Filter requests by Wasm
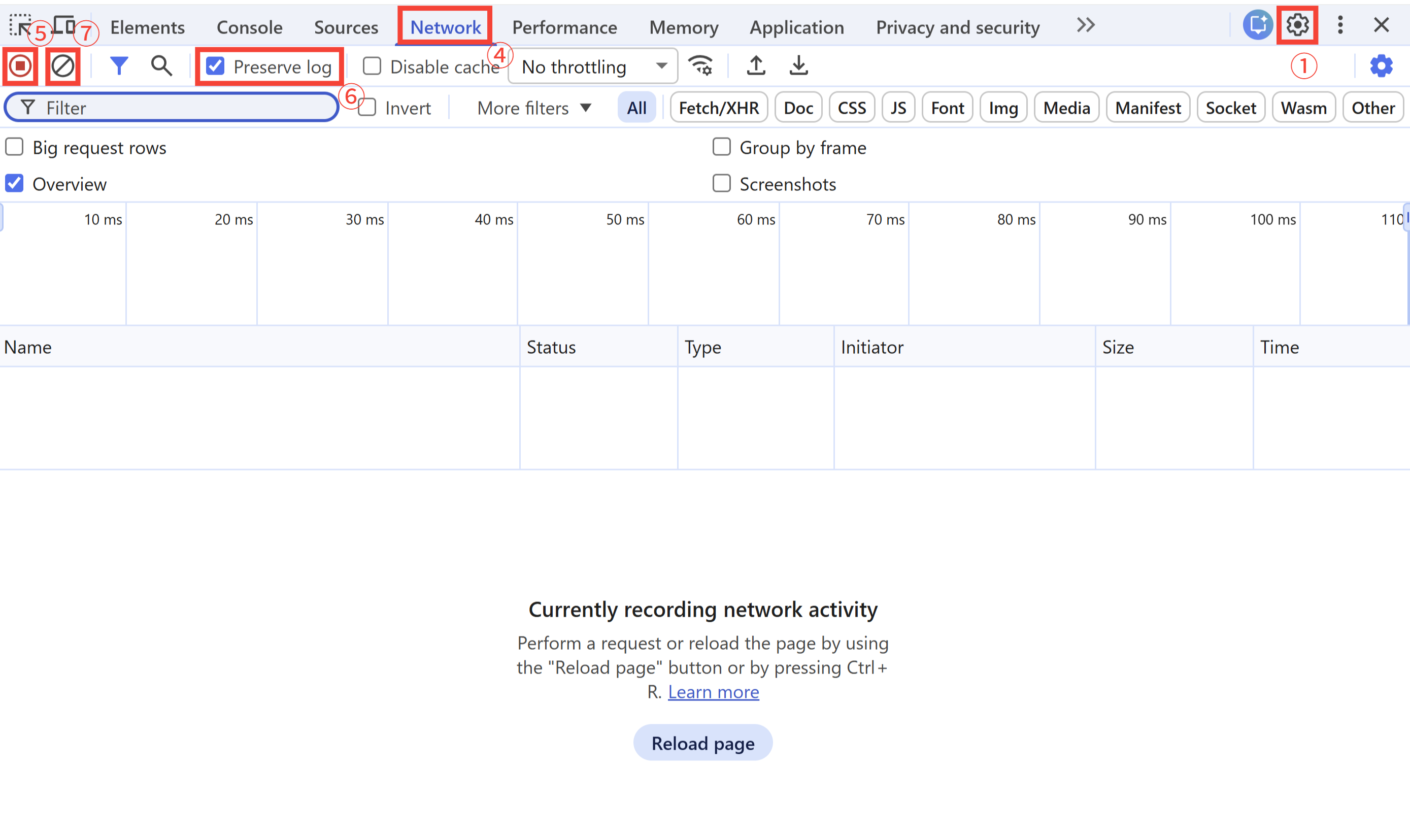Image resolution: width=1410 pixels, height=840 pixels. coord(1303,108)
